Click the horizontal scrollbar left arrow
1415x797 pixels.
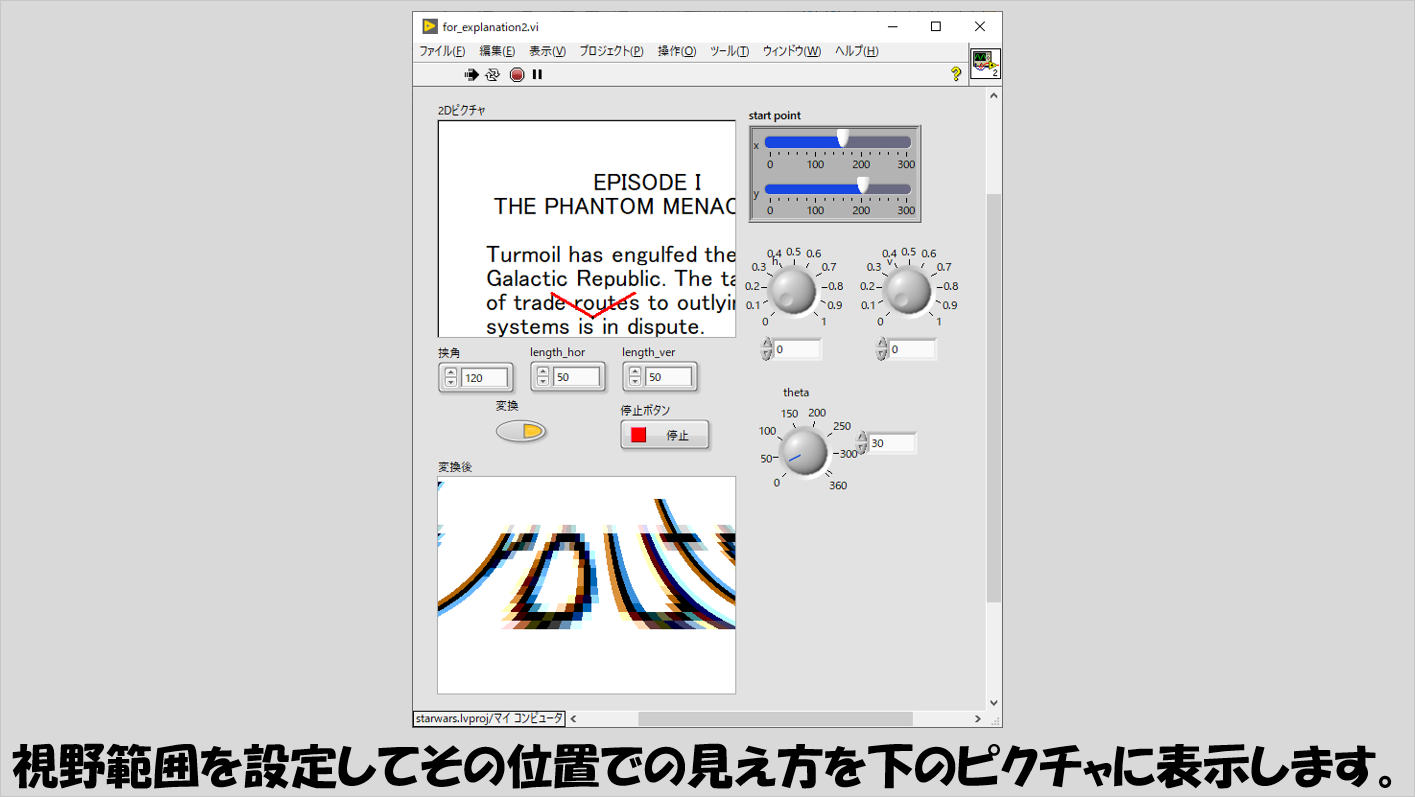point(574,719)
